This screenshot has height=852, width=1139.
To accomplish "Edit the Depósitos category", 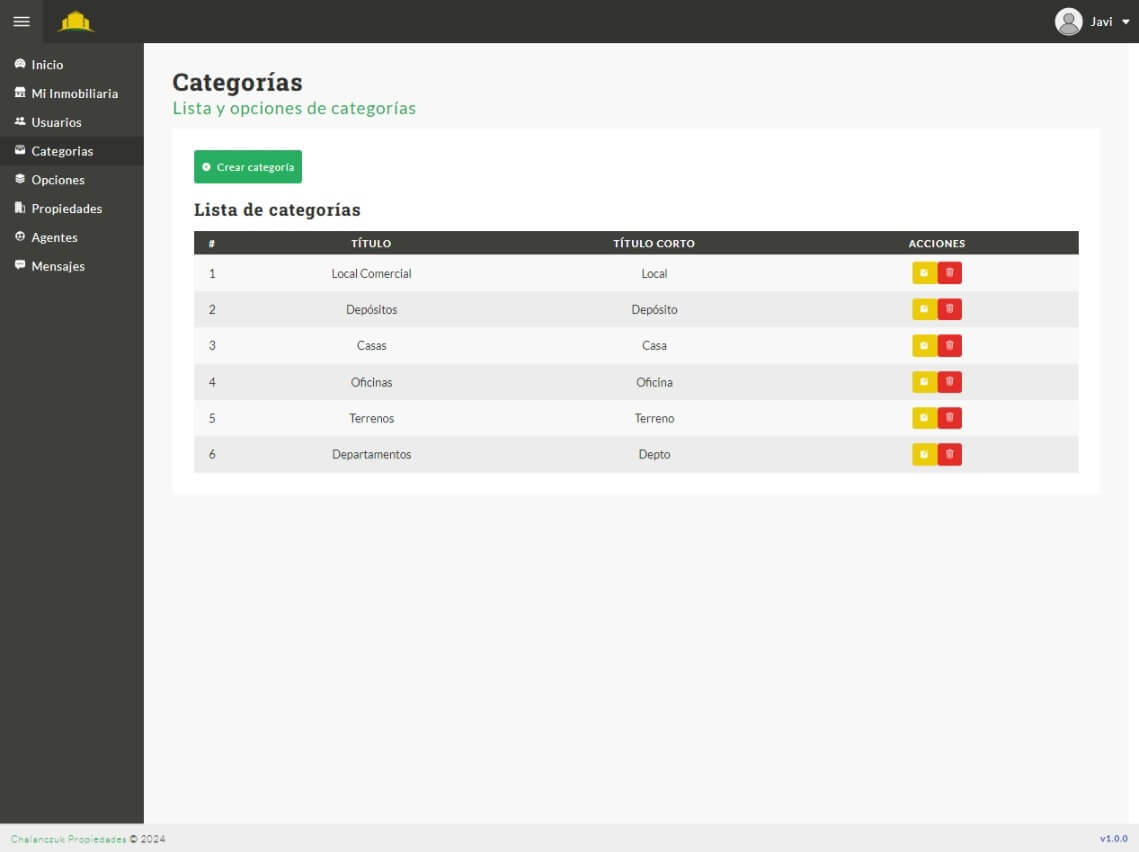I will point(924,310).
